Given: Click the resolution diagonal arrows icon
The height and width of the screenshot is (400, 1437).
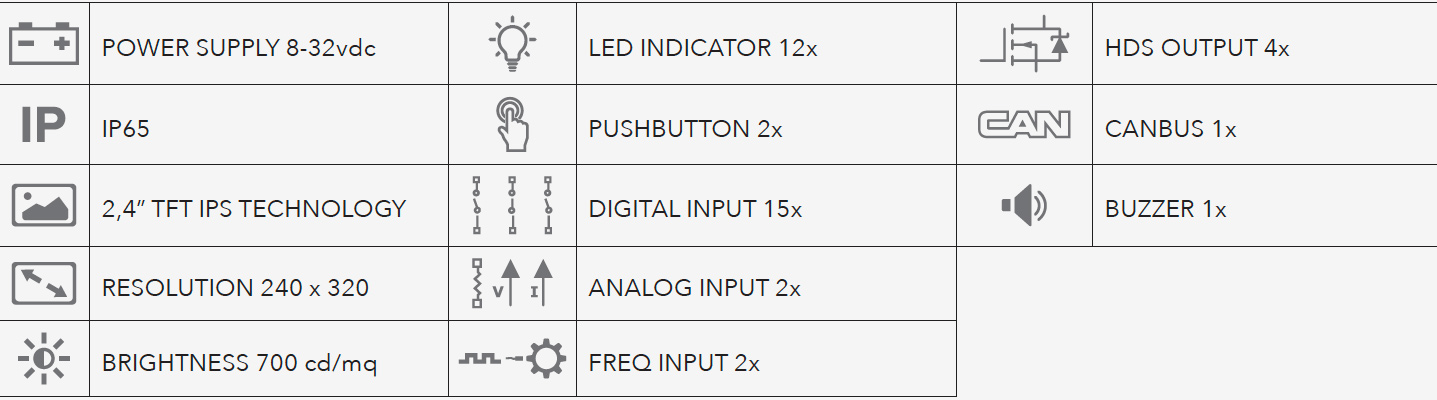Looking at the screenshot, I should click(x=44, y=284).
